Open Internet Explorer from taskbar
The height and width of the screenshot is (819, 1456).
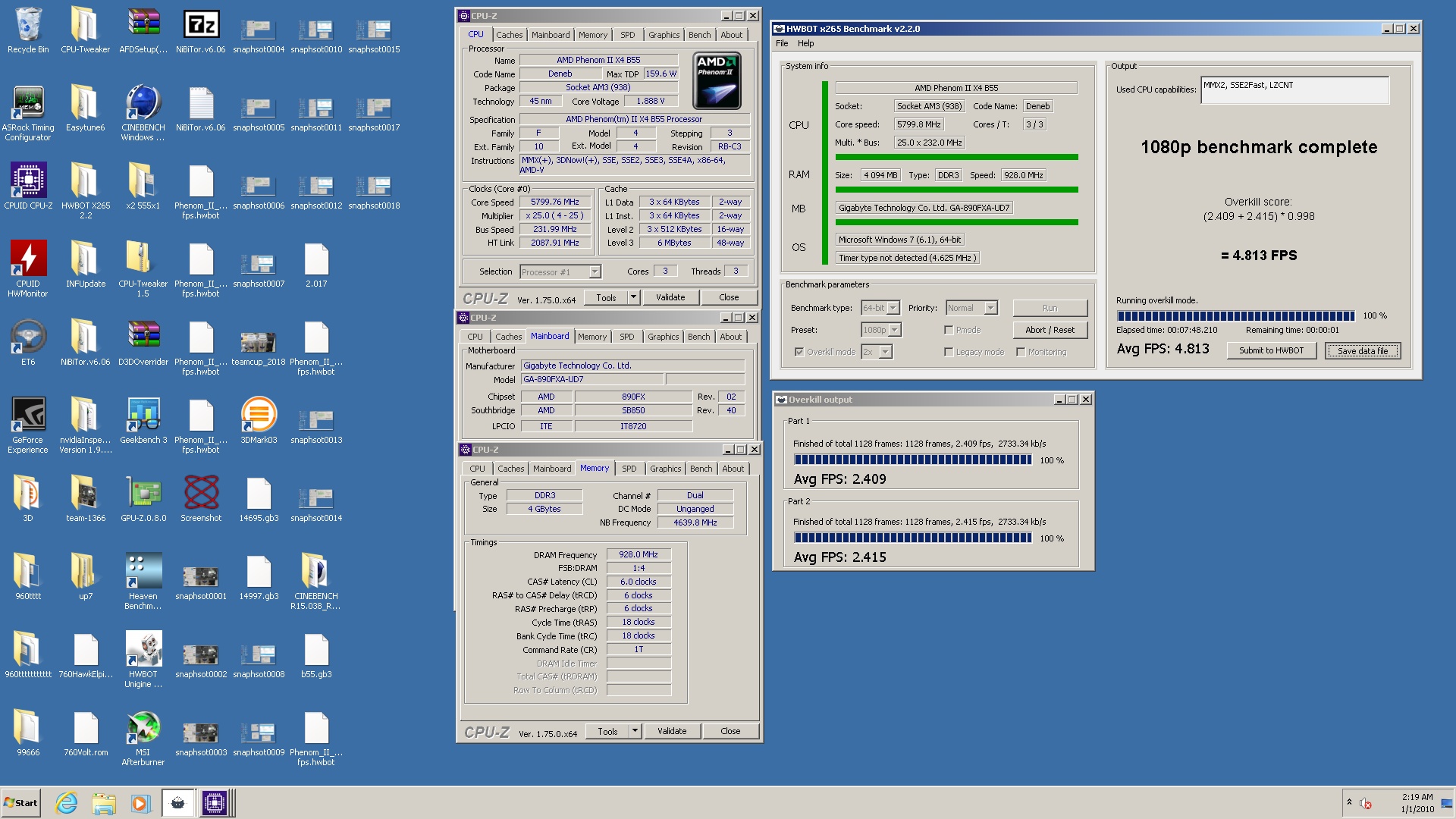pos(67,803)
